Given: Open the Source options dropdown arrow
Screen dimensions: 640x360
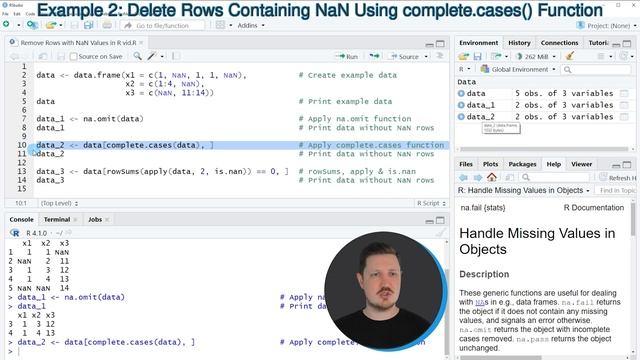Looking at the screenshot, I should [x=426, y=56].
